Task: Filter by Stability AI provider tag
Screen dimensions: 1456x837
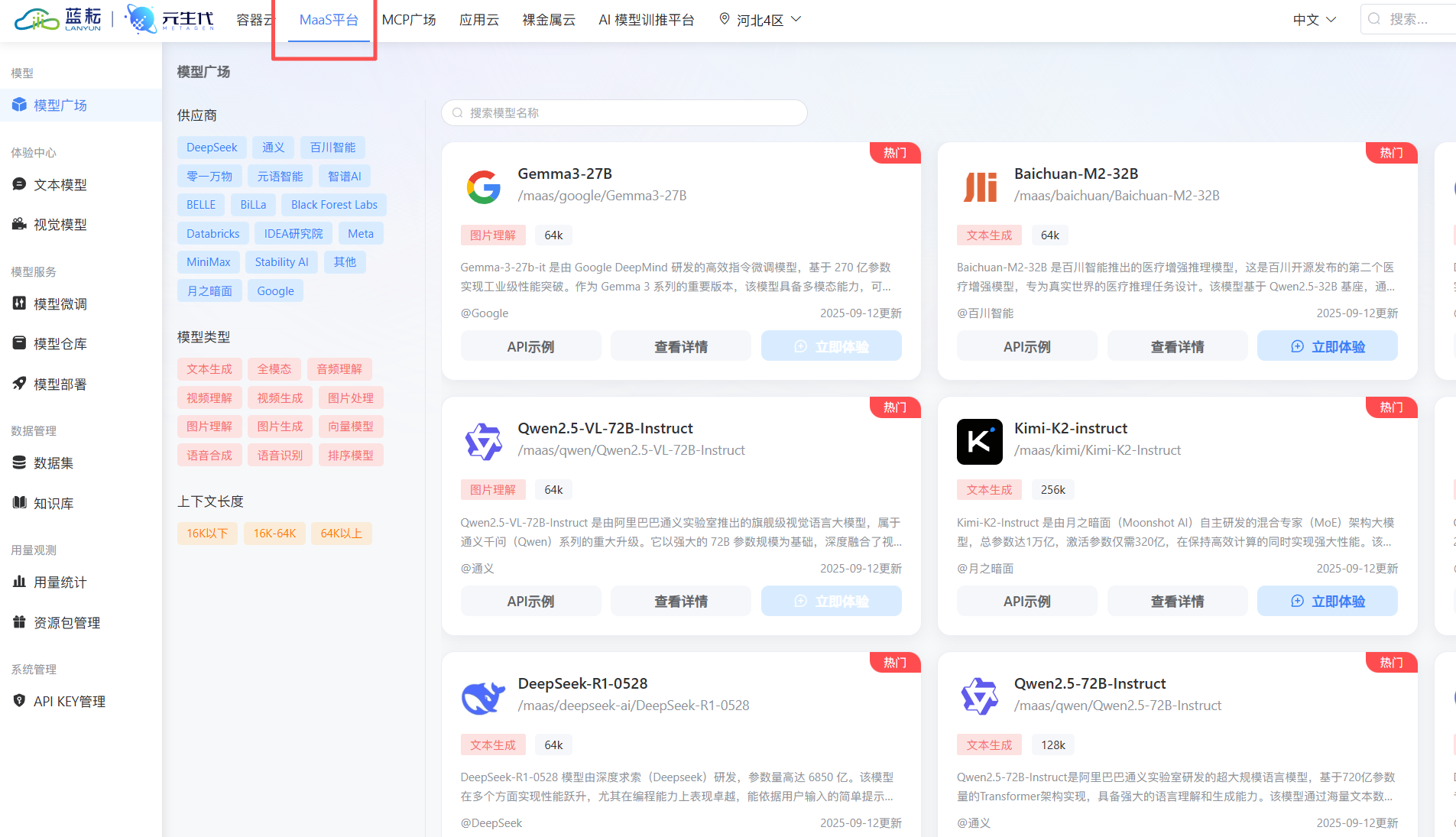Action: click(281, 262)
